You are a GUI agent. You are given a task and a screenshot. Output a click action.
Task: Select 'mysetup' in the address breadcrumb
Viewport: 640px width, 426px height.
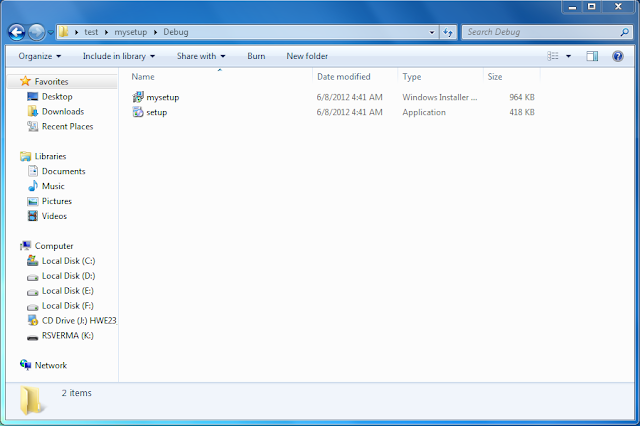click(131, 32)
